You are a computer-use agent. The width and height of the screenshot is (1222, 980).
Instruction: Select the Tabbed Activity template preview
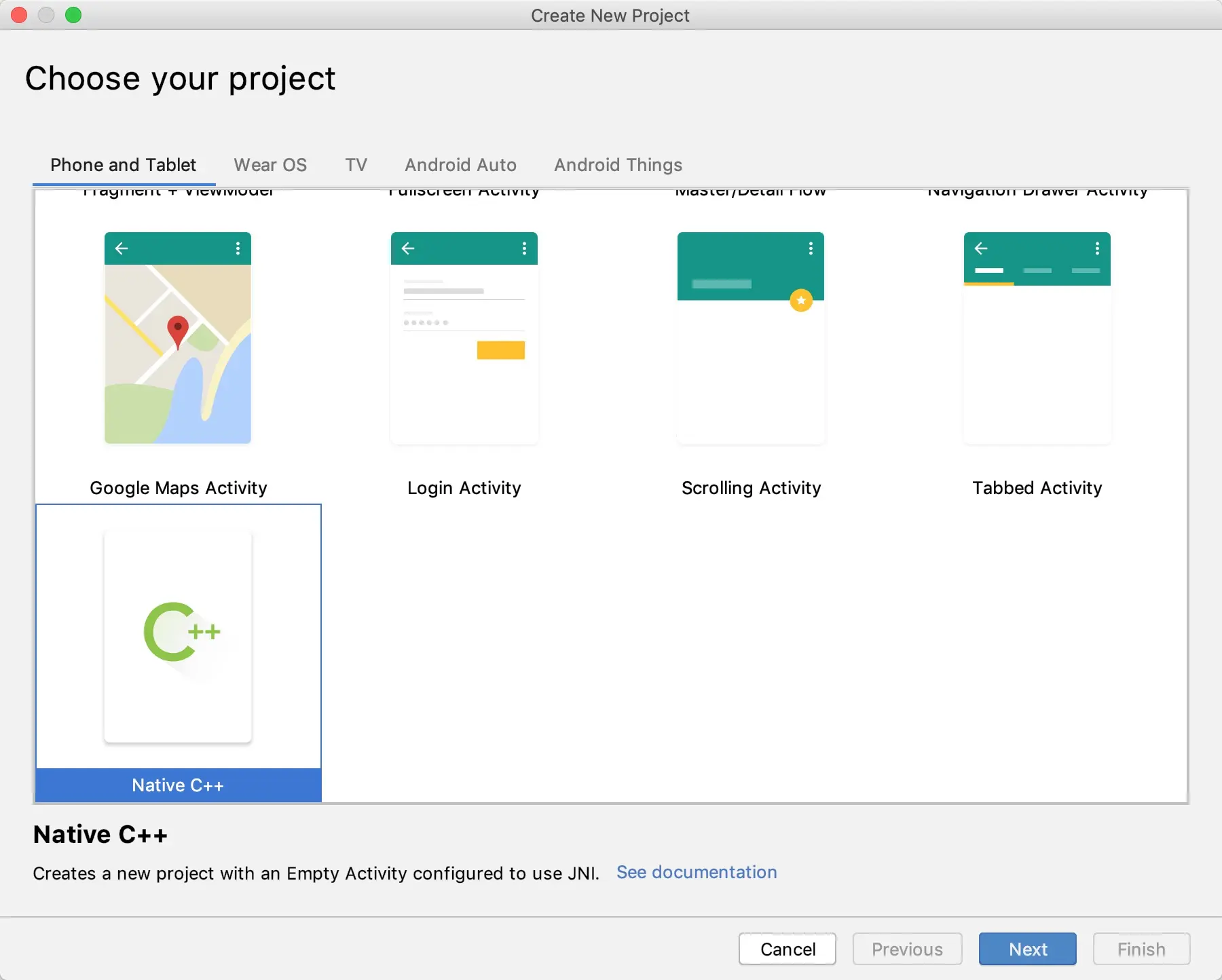pyautogui.click(x=1037, y=338)
